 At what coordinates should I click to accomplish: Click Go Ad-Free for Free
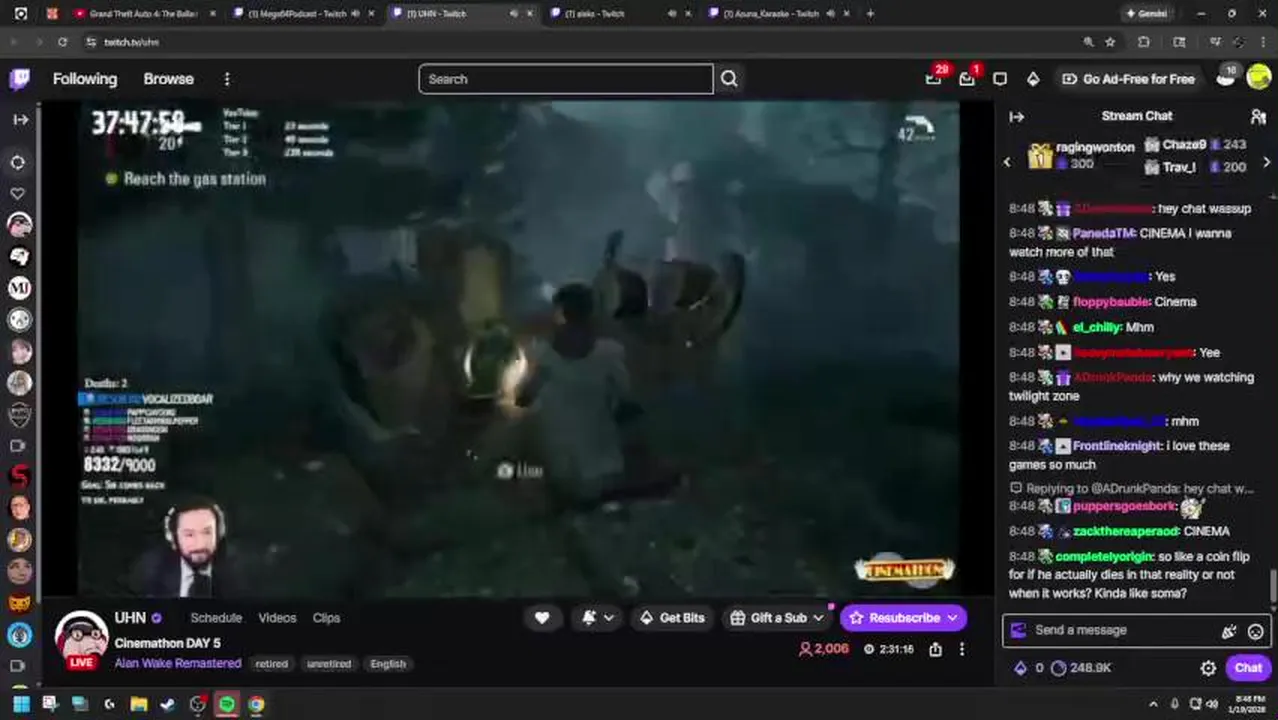[1128, 79]
